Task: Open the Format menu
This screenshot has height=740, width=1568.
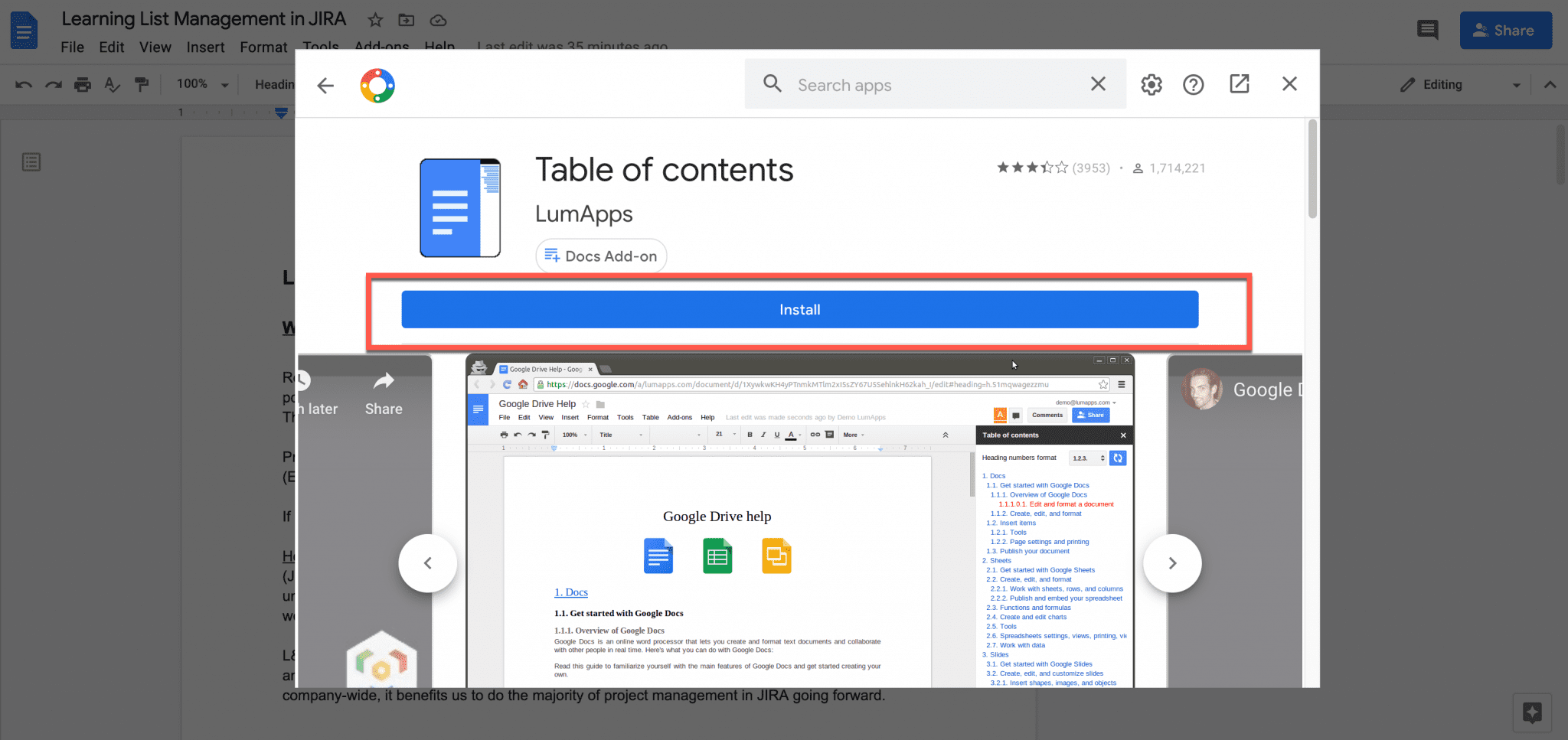Action: [x=263, y=47]
